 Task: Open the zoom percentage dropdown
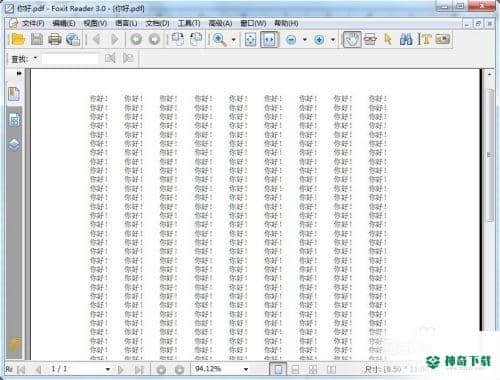pyautogui.click(x=246, y=369)
